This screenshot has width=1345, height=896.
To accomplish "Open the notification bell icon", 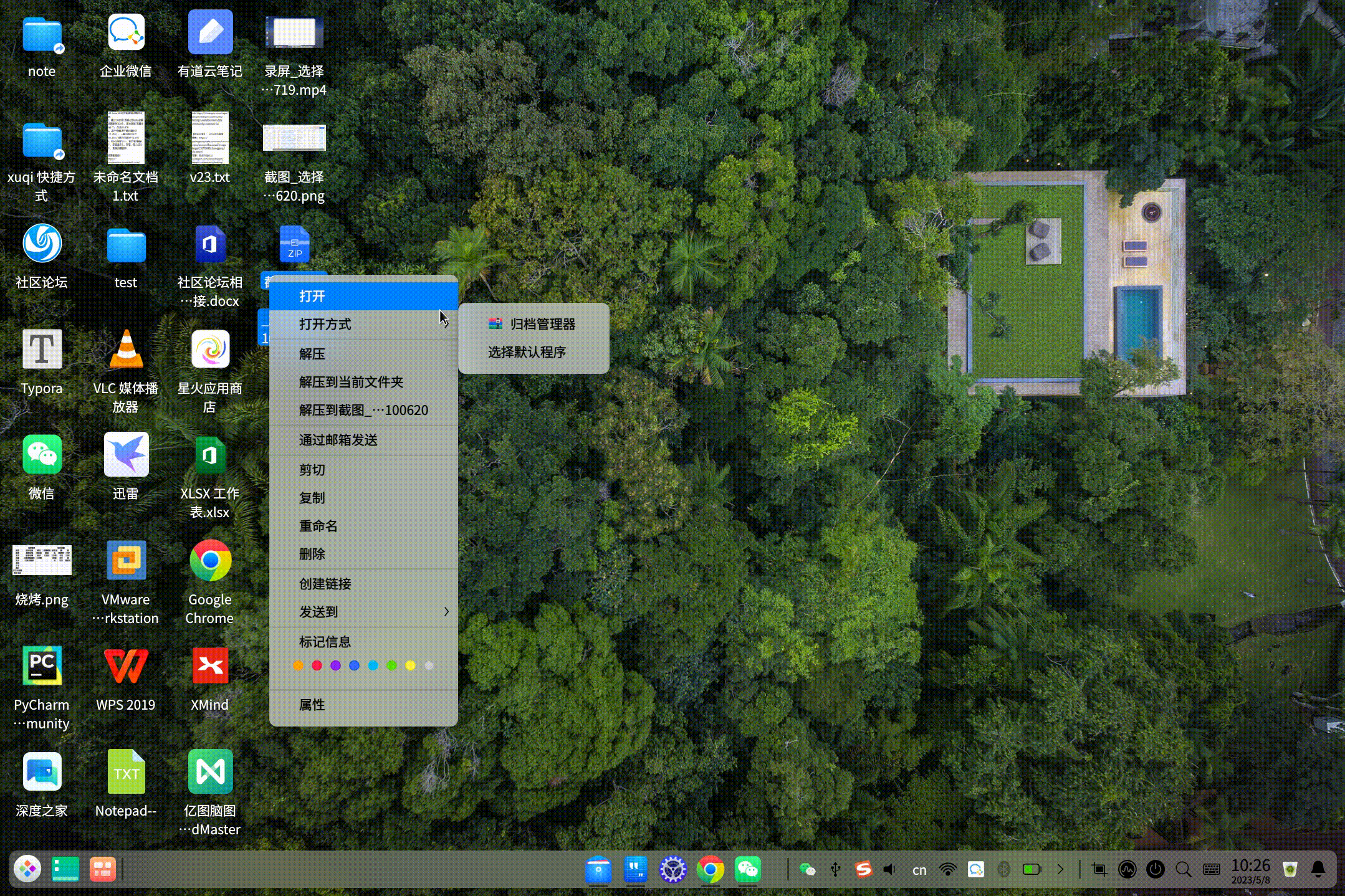I will click(x=1318, y=869).
